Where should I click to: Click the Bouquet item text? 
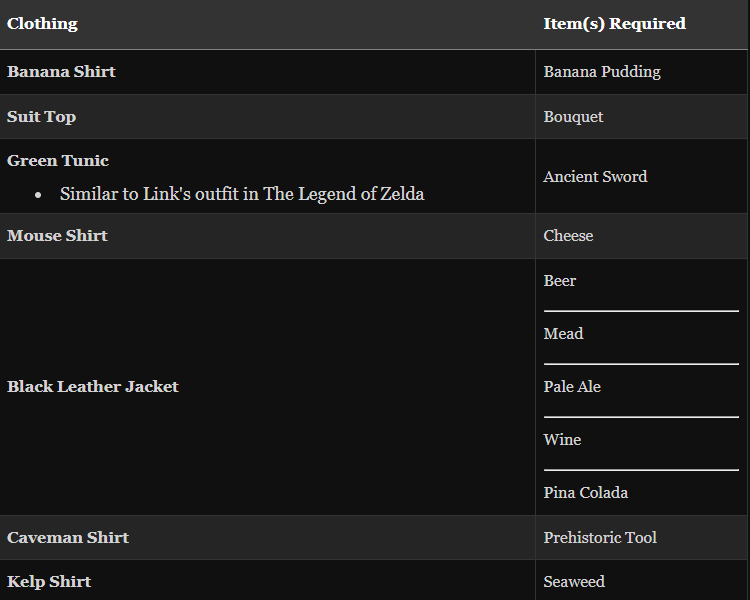pyautogui.click(x=573, y=117)
